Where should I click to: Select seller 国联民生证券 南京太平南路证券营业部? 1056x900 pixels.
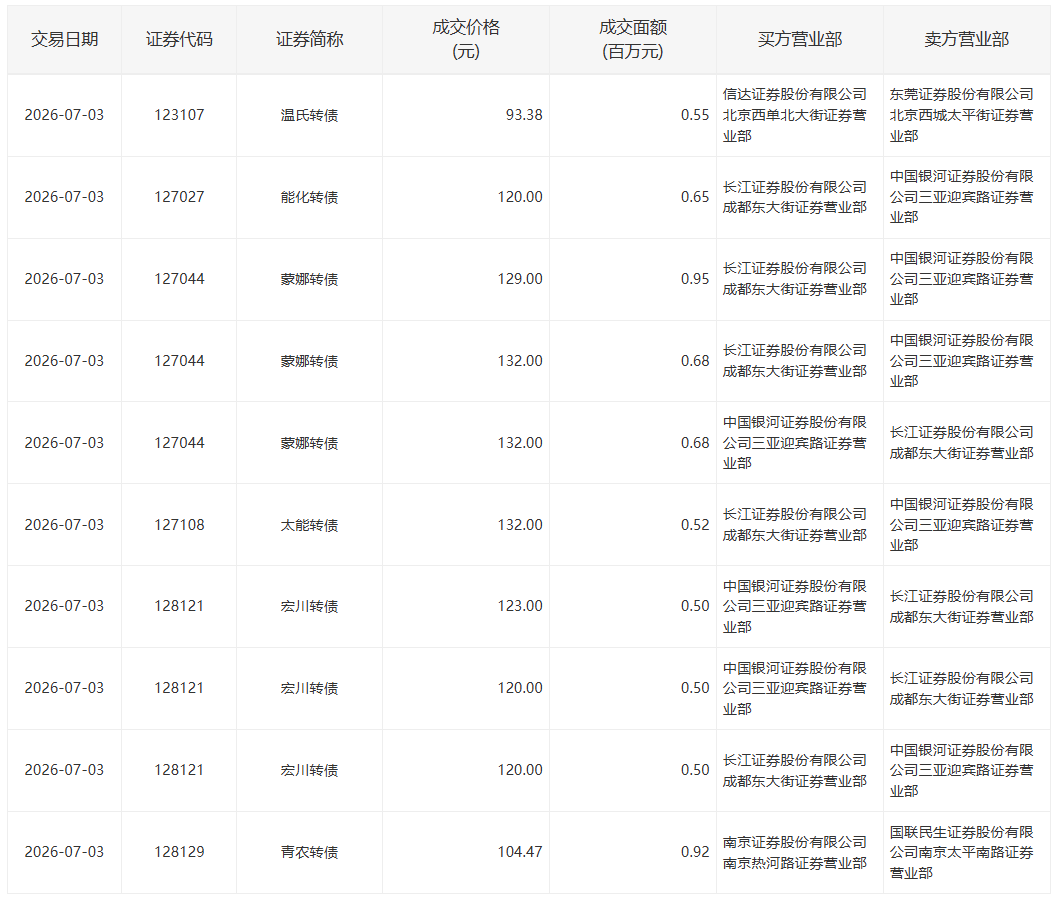[x=962, y=852]
